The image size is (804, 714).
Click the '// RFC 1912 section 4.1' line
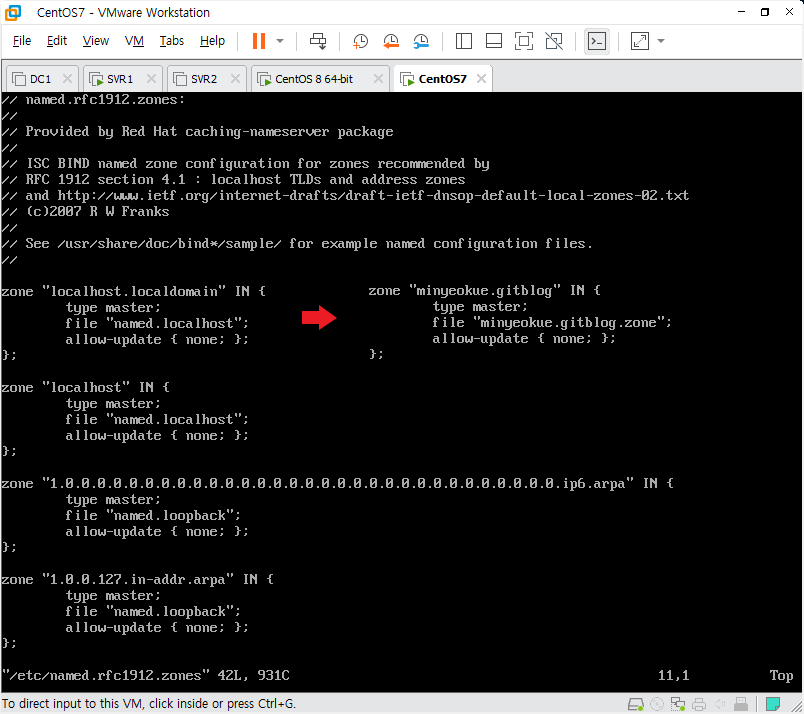point(233,180)
